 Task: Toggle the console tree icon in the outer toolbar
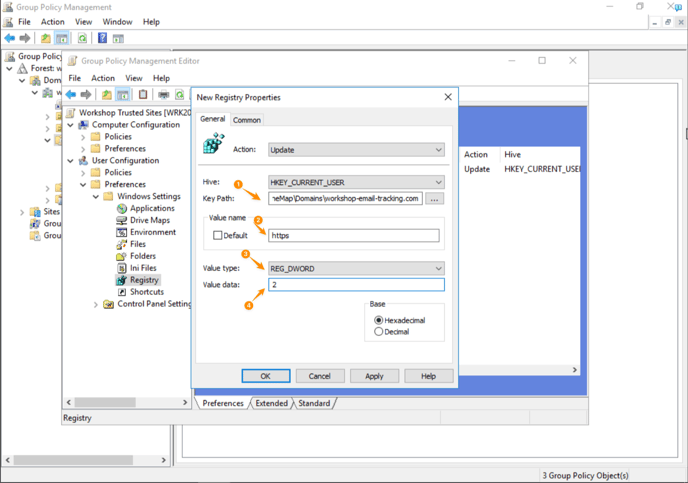click(x=62, y=38)
